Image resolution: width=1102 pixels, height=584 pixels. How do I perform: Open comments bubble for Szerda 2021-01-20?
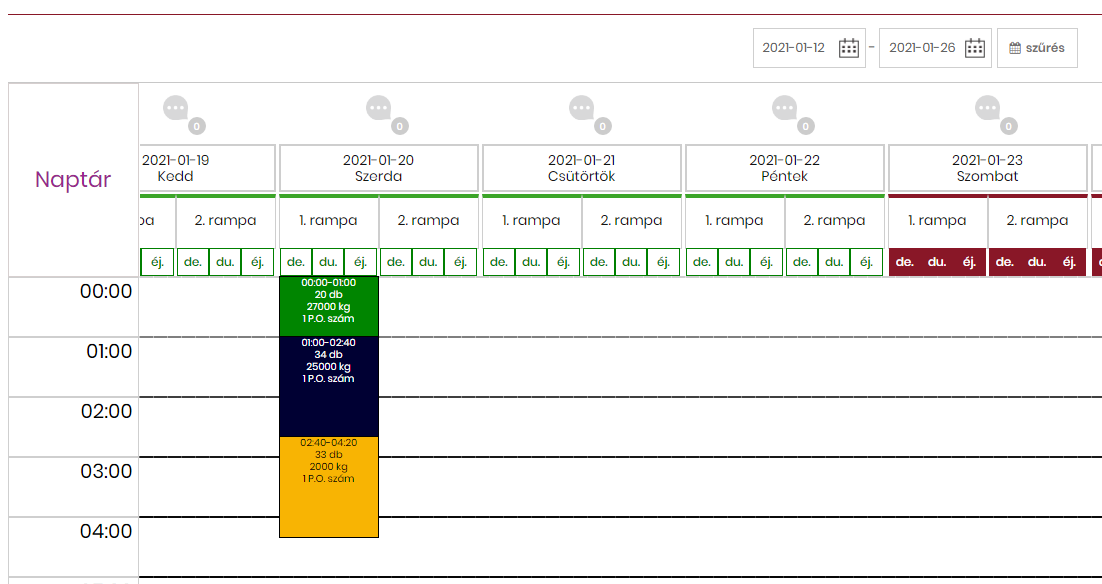(x=378, y=108)
